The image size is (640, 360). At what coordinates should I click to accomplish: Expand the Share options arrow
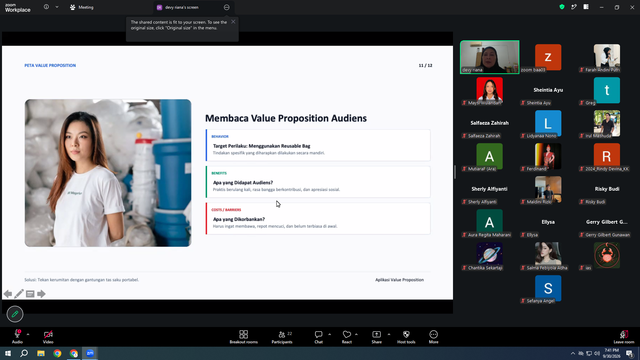389,334
